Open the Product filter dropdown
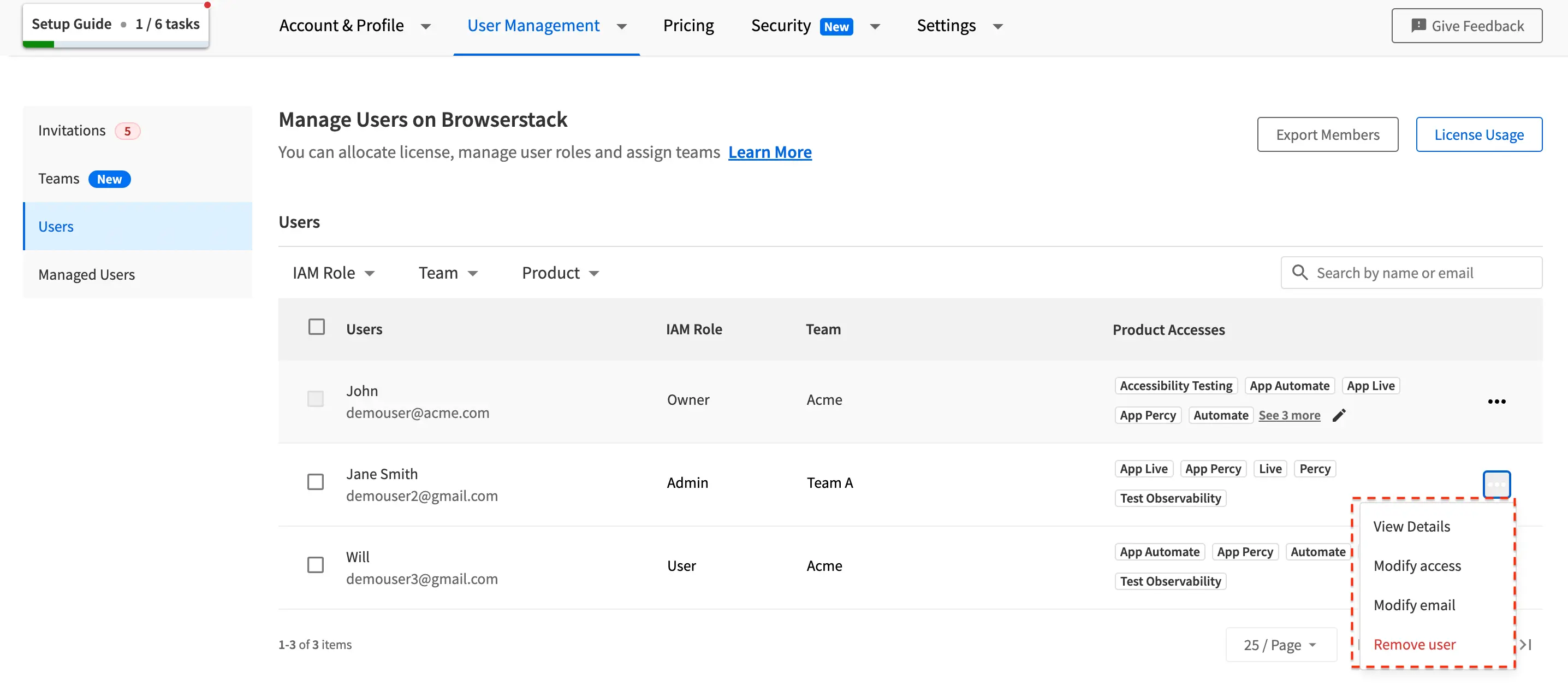1568x696 pixels. click(x=560, y=273)
